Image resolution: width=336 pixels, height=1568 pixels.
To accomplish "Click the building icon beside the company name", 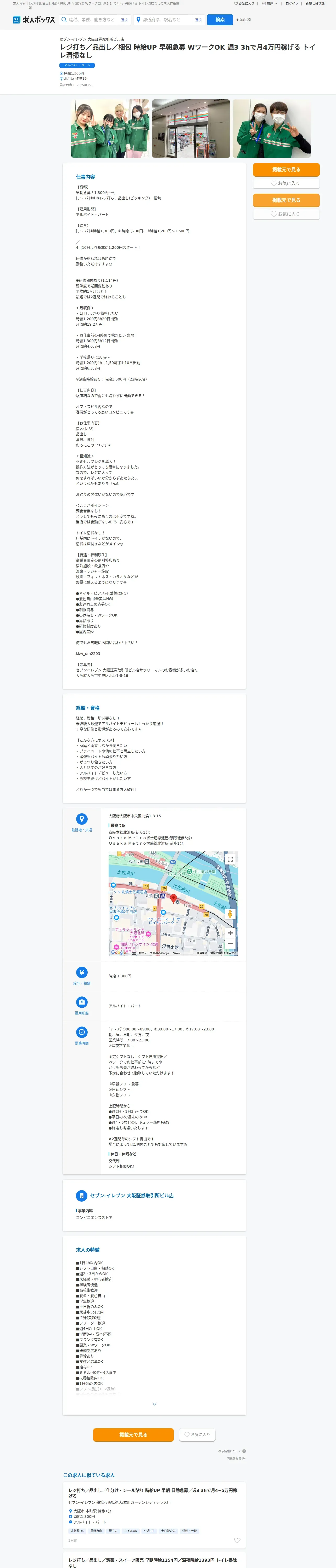I will pyautogui.click(x=81, y=1196).
